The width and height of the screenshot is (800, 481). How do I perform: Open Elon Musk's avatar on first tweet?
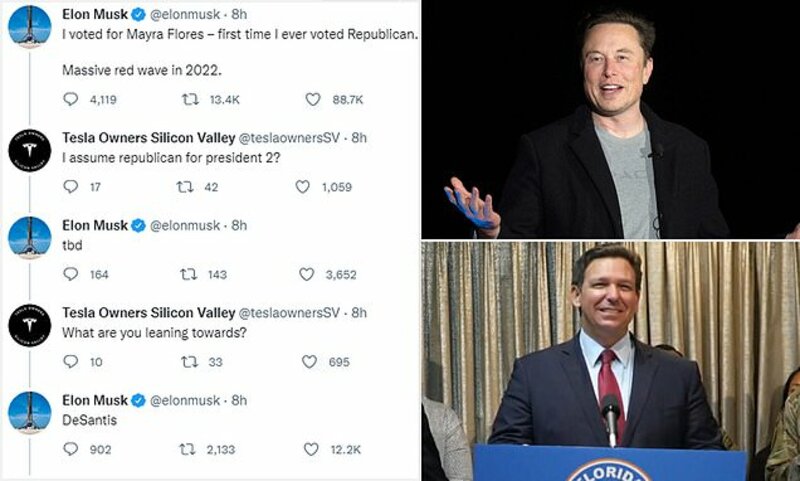[30, 27]
